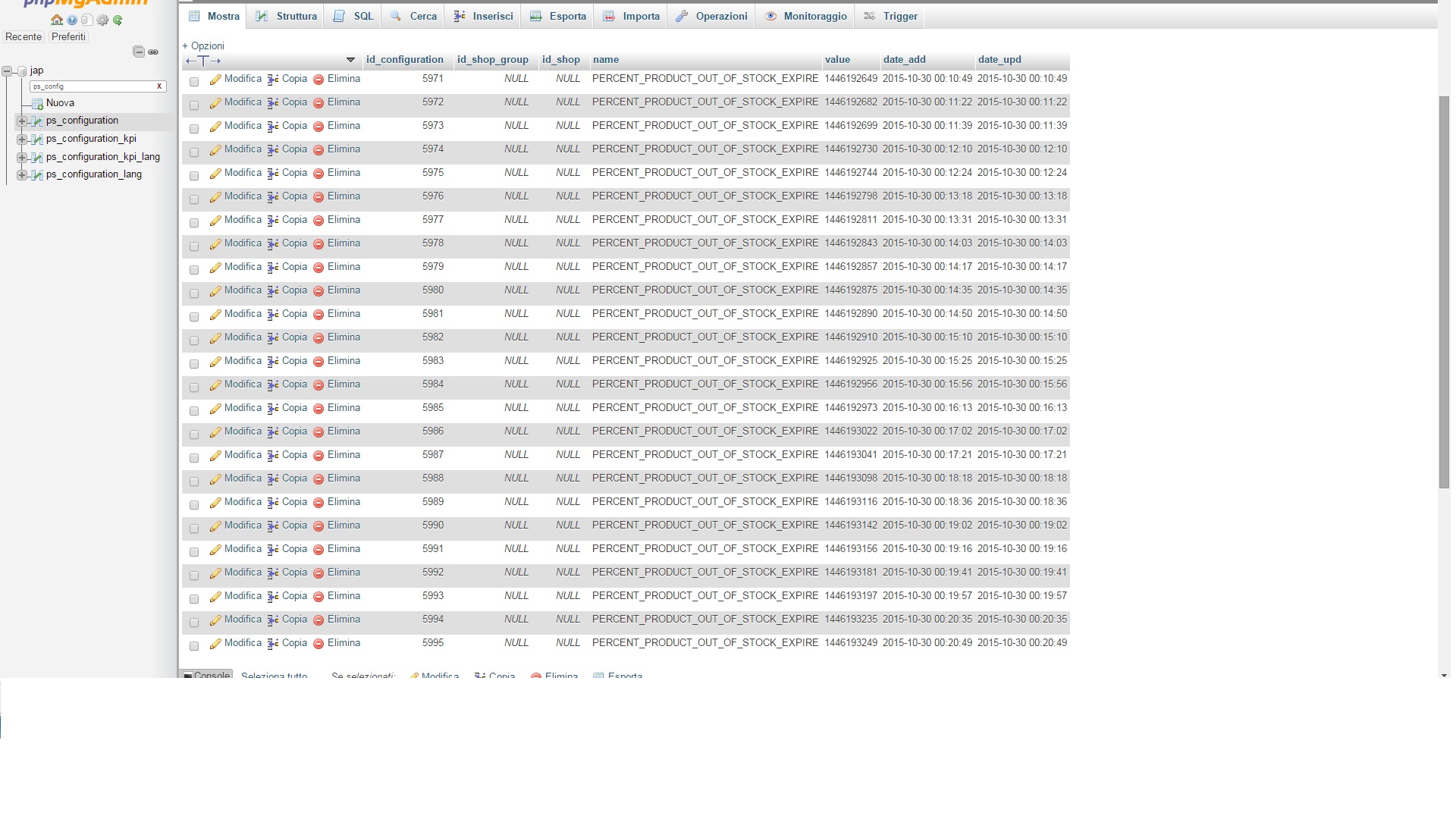Open the blue help documentation icon
Screen dimensions: 1456x819
click(72, 20)
